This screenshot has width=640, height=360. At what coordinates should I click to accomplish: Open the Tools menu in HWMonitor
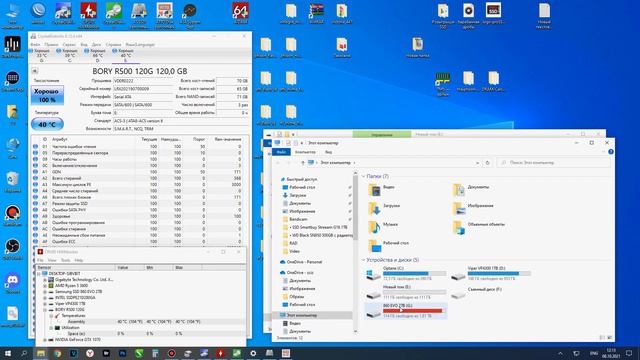[x=65, y=260]
